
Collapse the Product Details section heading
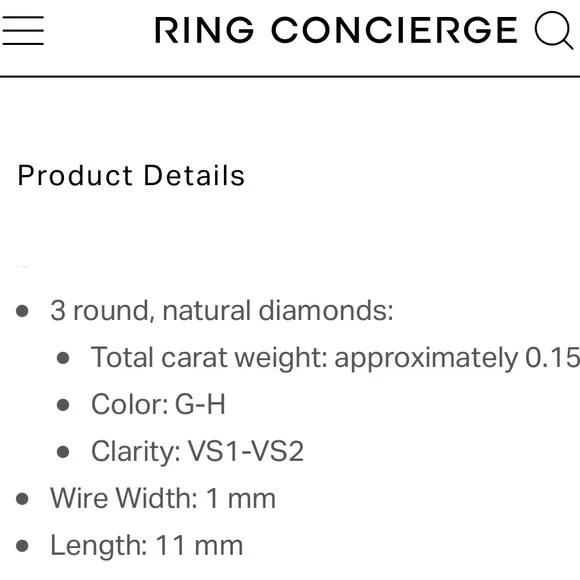(x=131, y=175)
